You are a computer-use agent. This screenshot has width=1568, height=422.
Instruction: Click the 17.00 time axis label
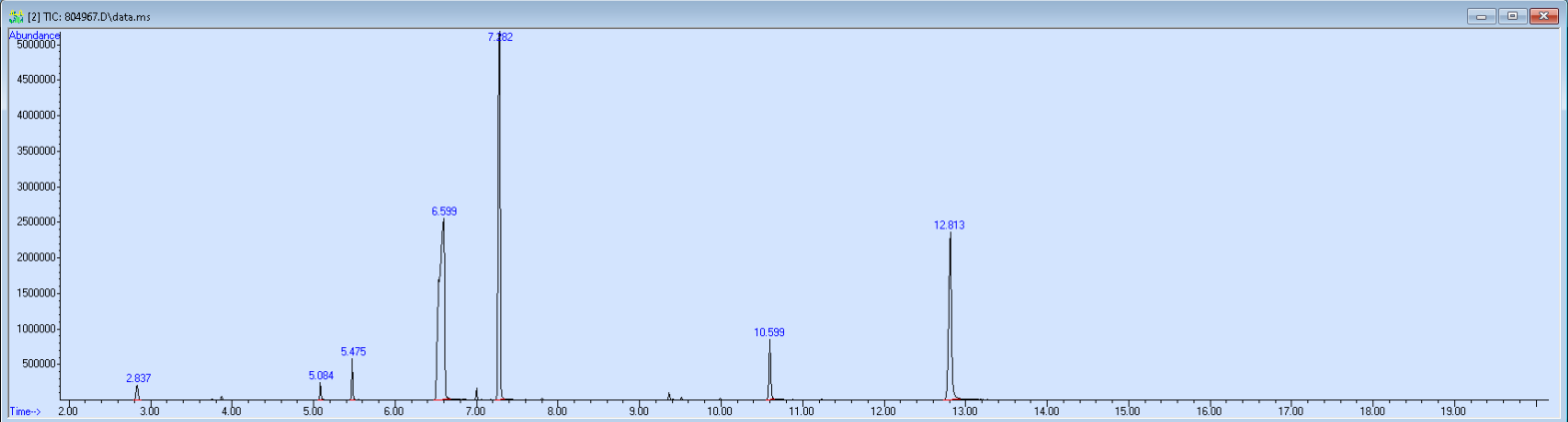pyautogui.click(x=1290, y=411)
